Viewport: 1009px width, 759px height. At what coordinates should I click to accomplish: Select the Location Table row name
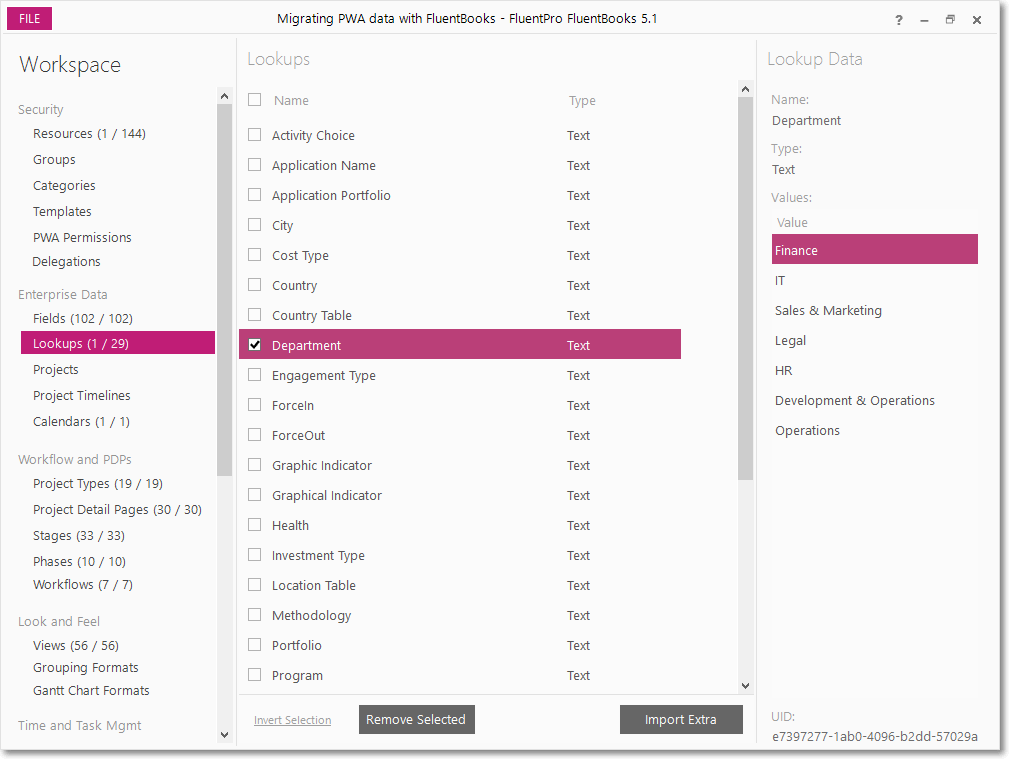(x=313, y=586)
